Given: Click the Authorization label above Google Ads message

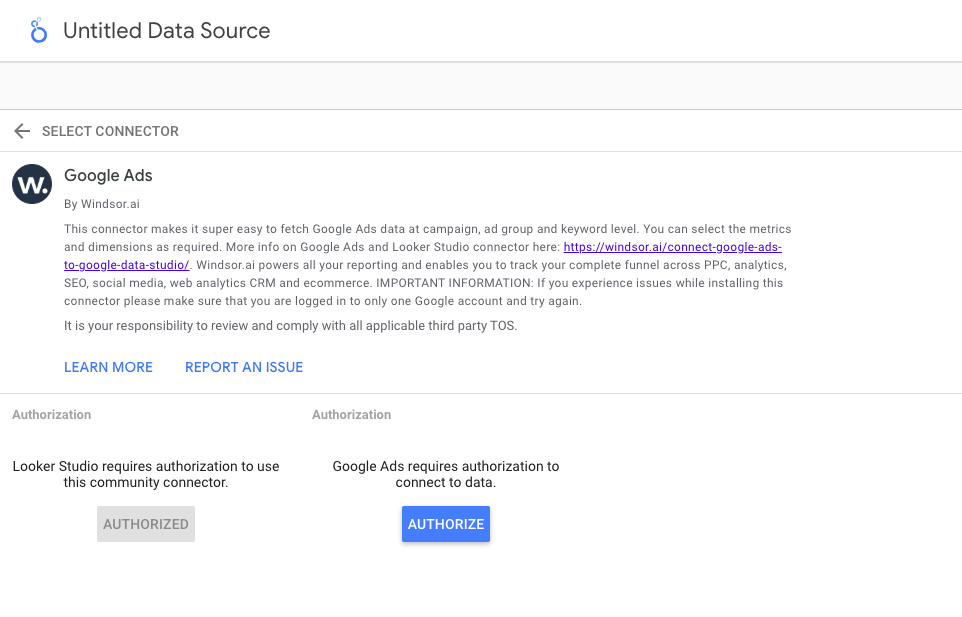Looking at the screenshot, I should click(352, 415).
